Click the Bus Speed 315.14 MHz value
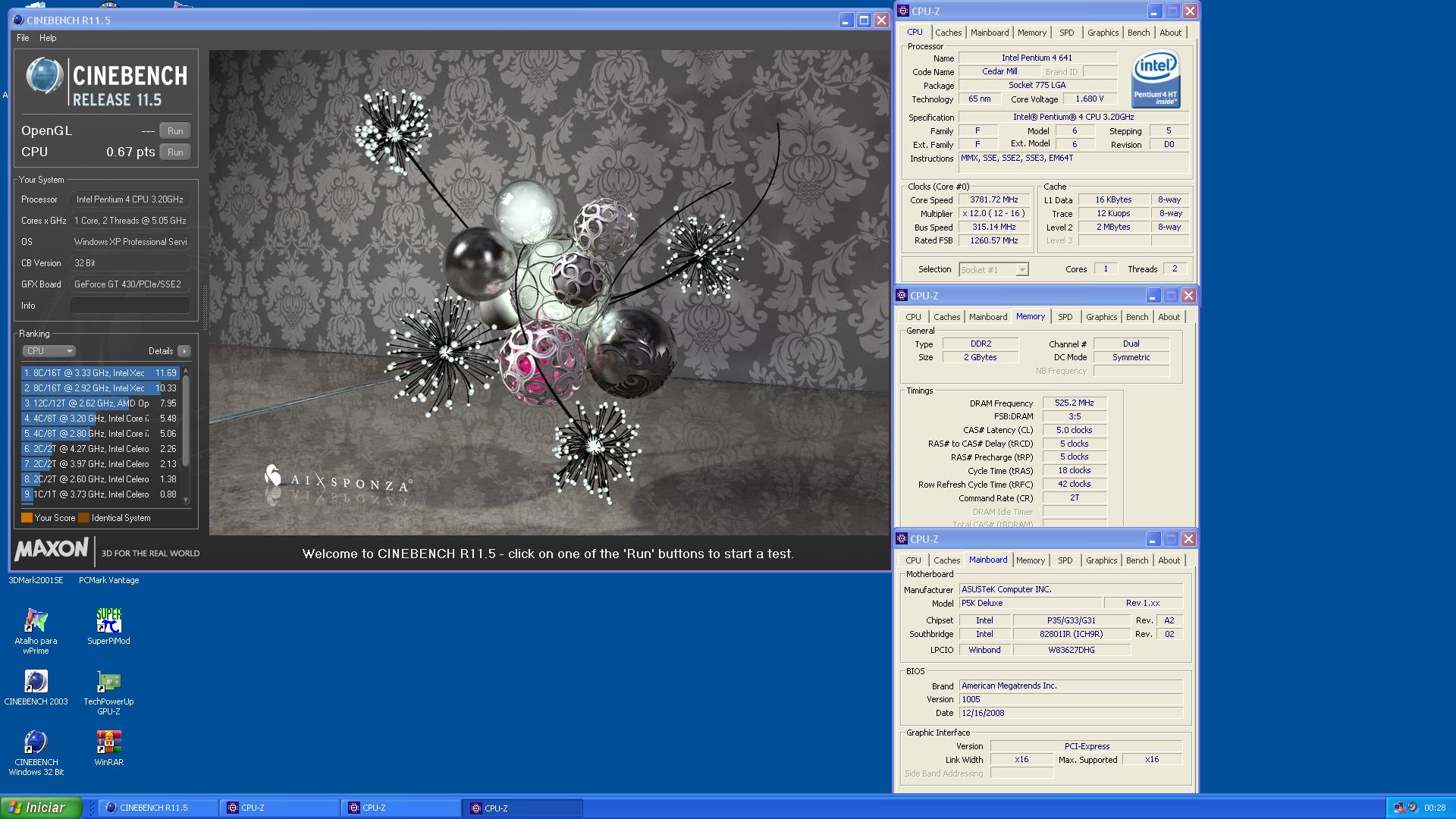1456x819 pixels. tap(993, 227)
